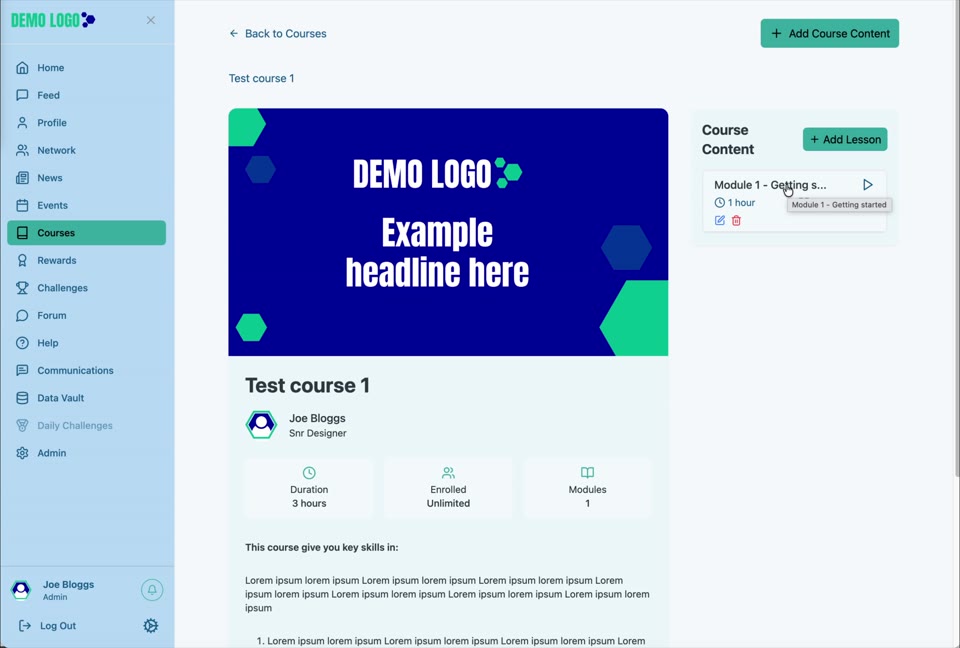This screenshot has height=648, width=960.
Task: Click the course banner image
Action: pyautogui.click(x=448, y=232)
